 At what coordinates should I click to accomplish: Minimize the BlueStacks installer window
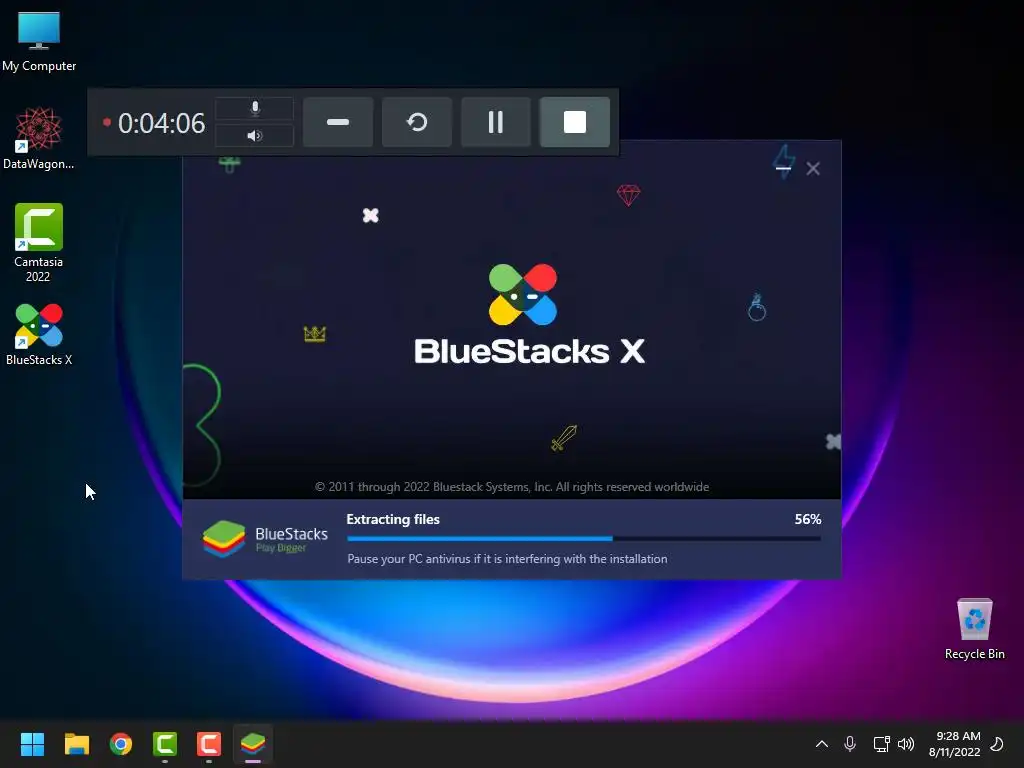[783, 168]
